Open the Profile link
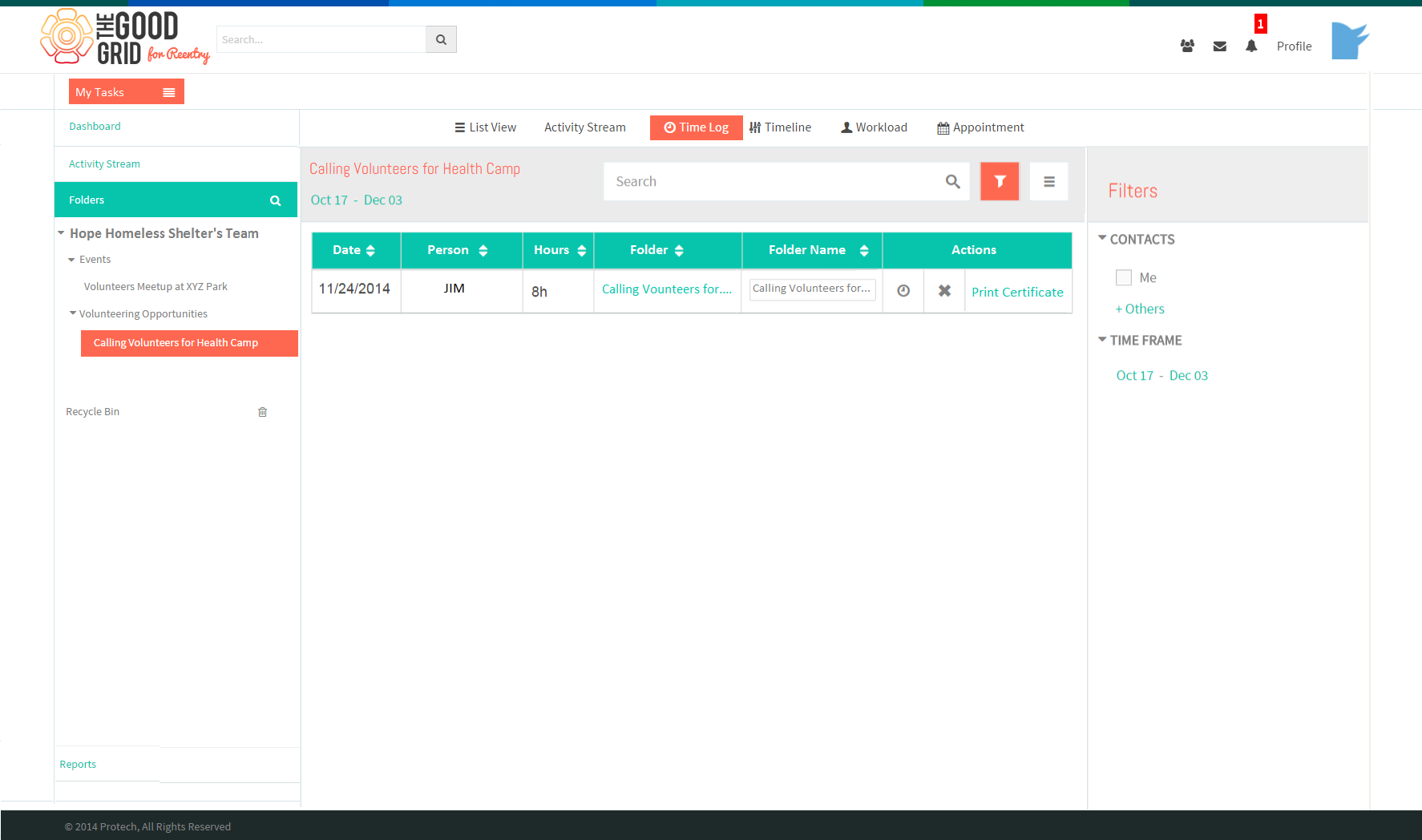1422x840 pixels. (x=1294, y=46)
